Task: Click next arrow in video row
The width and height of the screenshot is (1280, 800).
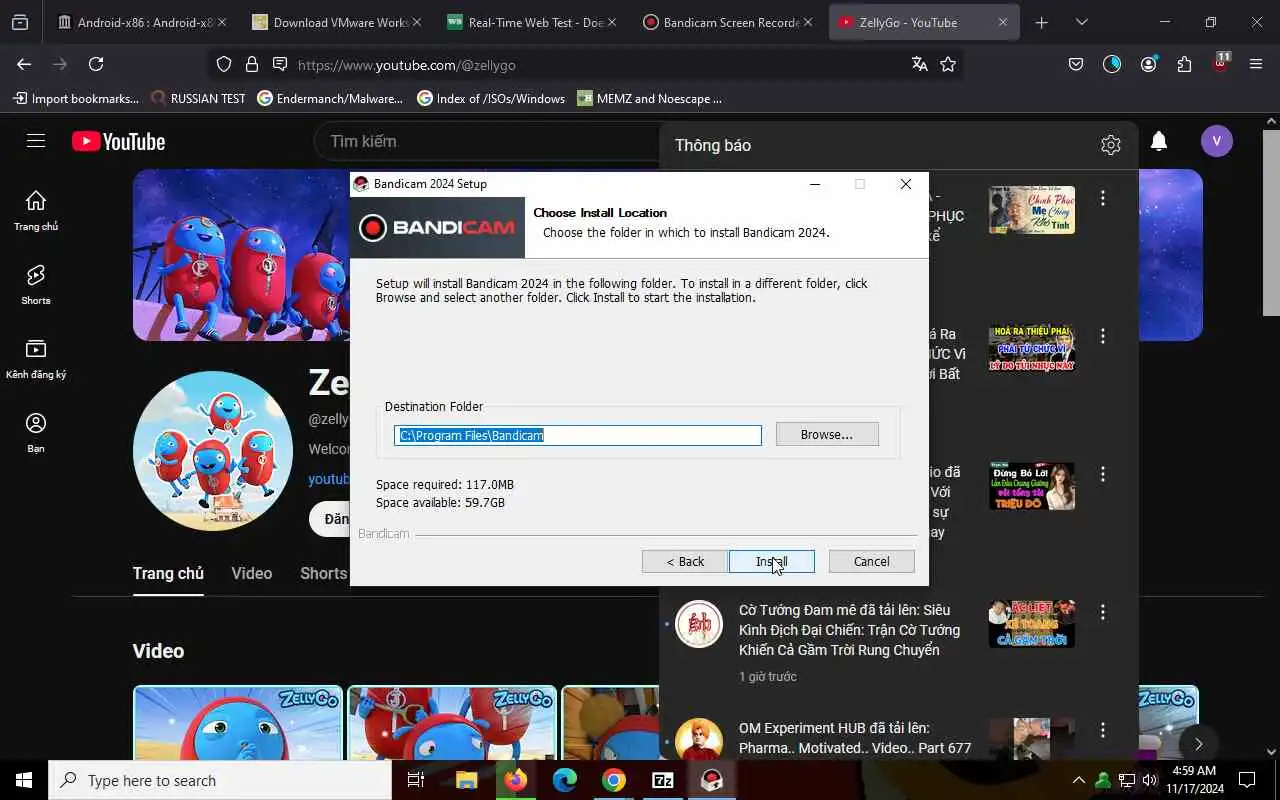Action: coord(1198,744)
